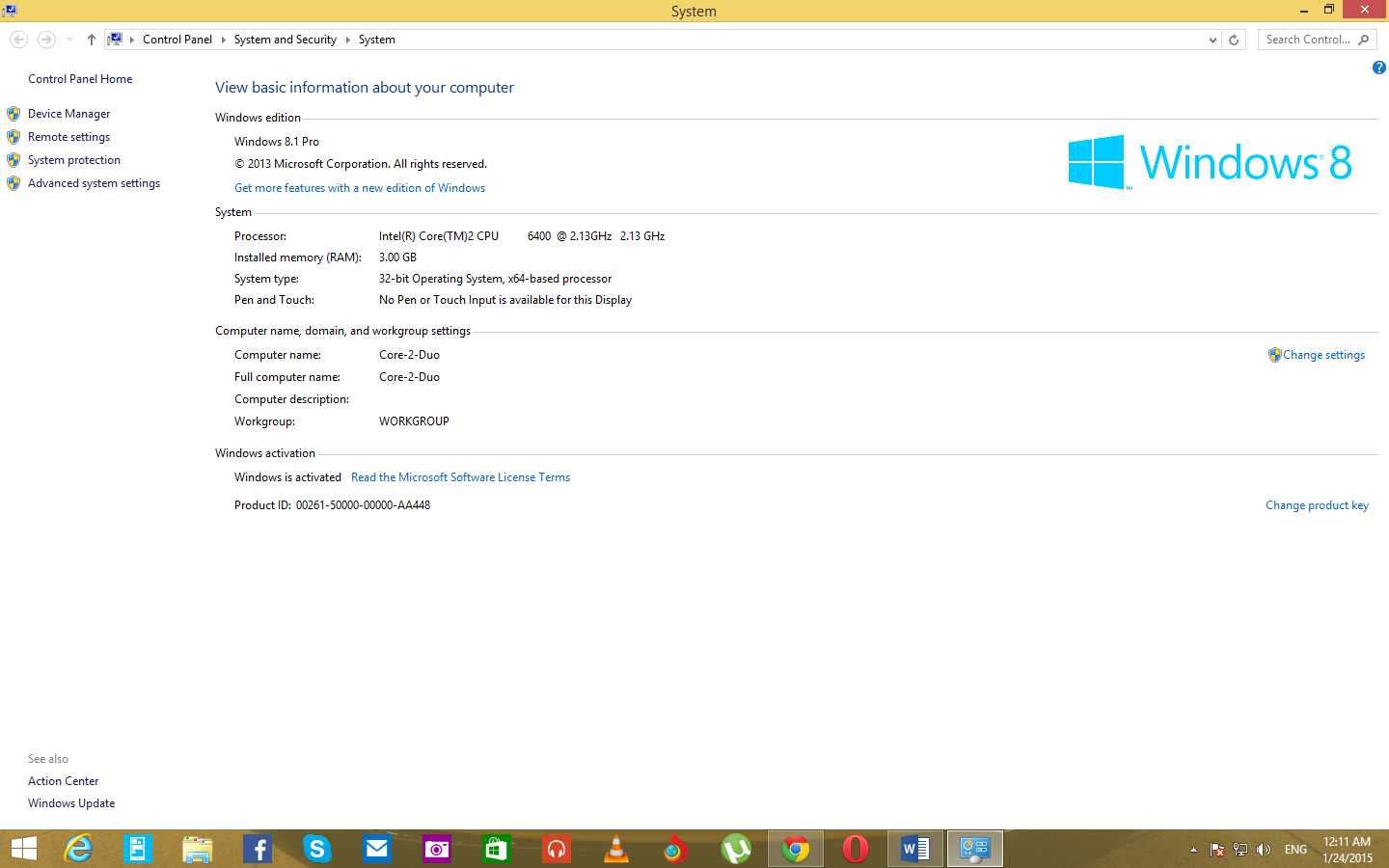Screen dimensions: 1389x868
Task: Open uTorrent from taskbar
Action: [x=736, y=849]
